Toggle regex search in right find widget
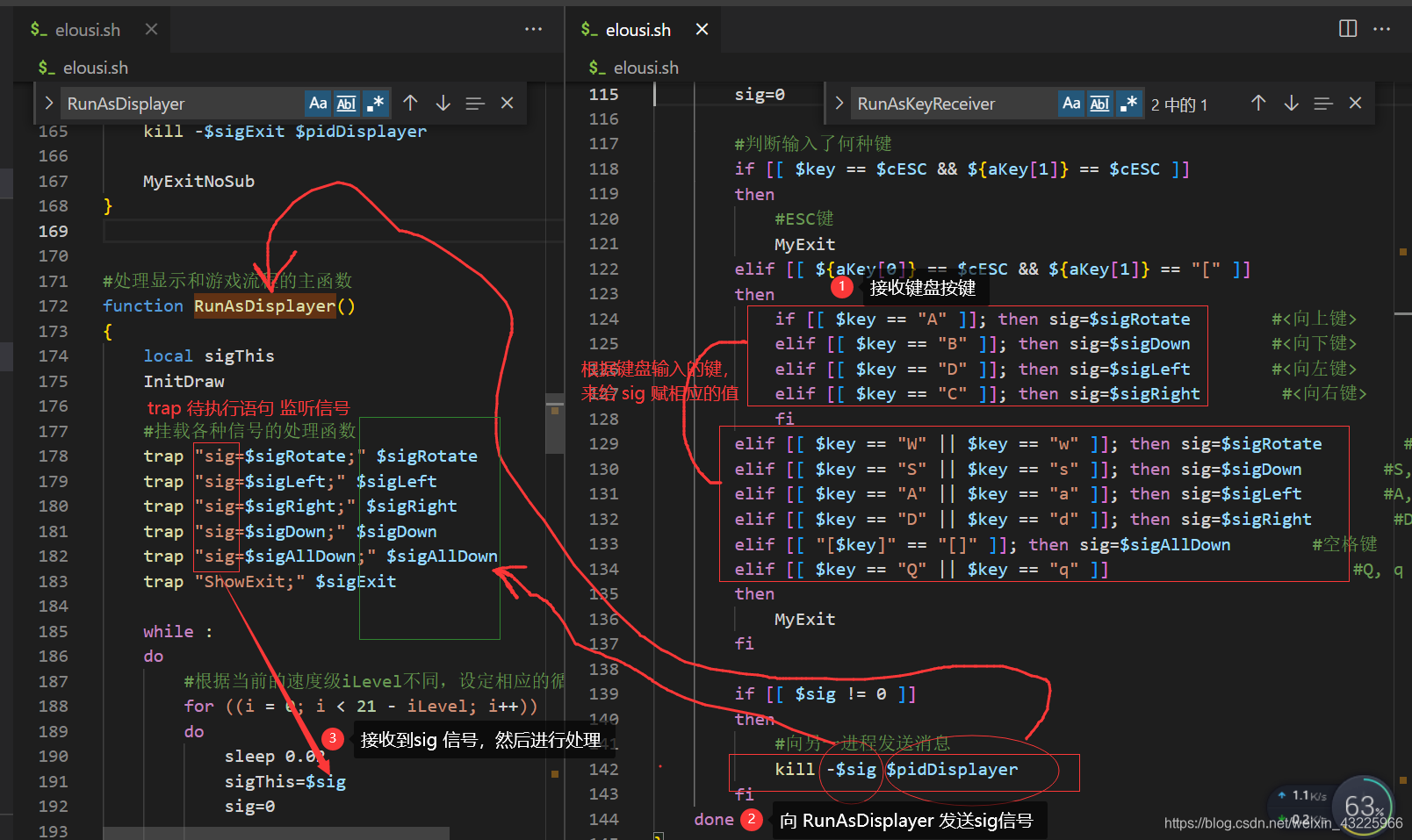The width and height of the screenshot is (1412, 840). click(x=1129, y=104)
